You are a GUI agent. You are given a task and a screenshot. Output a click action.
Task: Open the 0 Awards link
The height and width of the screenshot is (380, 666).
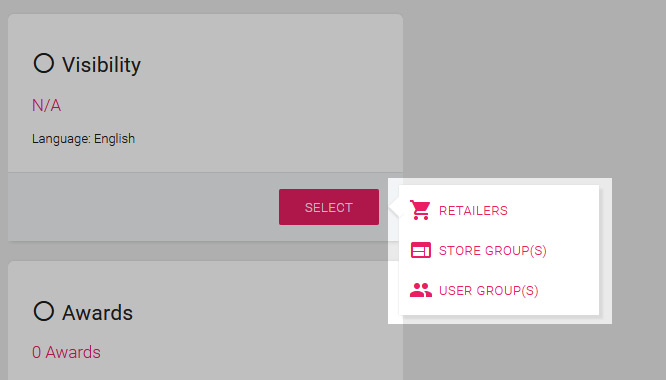[x=66, y=352]
